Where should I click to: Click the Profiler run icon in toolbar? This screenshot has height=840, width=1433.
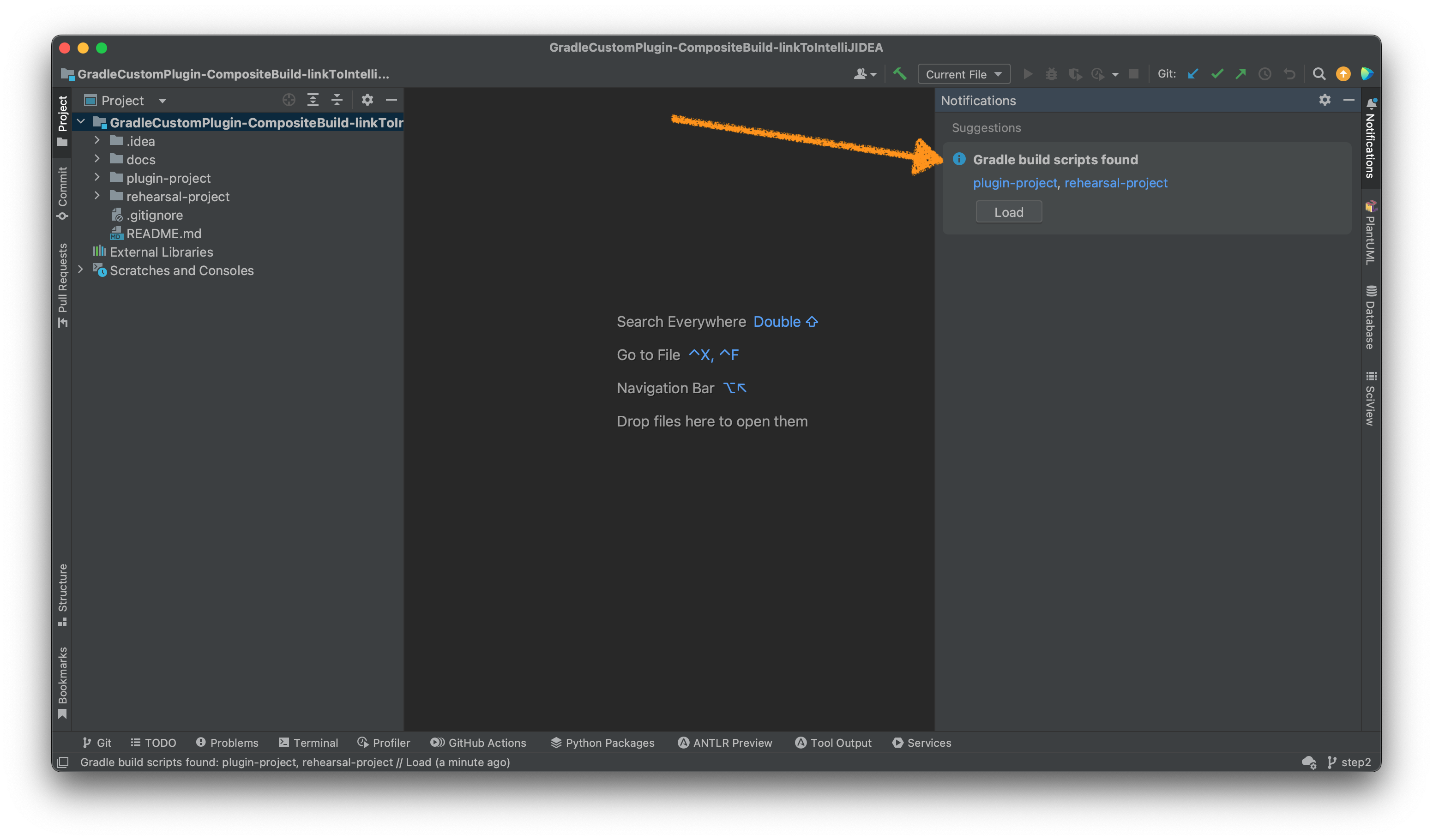[x=1098, y=74]
